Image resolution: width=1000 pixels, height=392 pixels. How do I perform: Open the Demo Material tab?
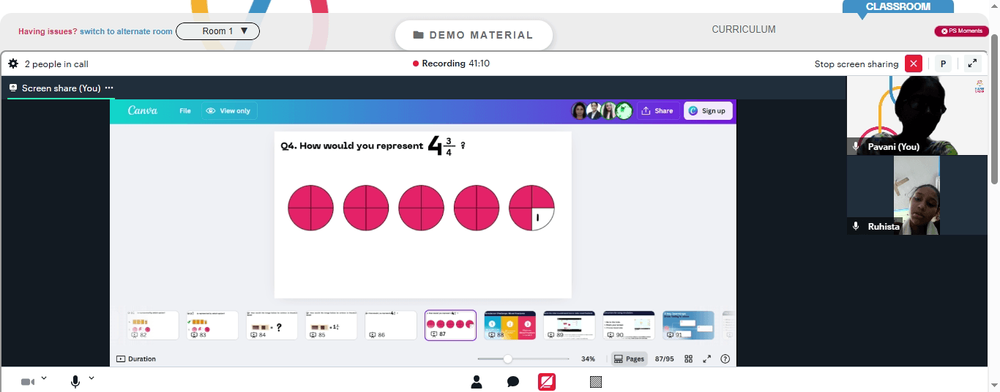(x=473, y=35)
